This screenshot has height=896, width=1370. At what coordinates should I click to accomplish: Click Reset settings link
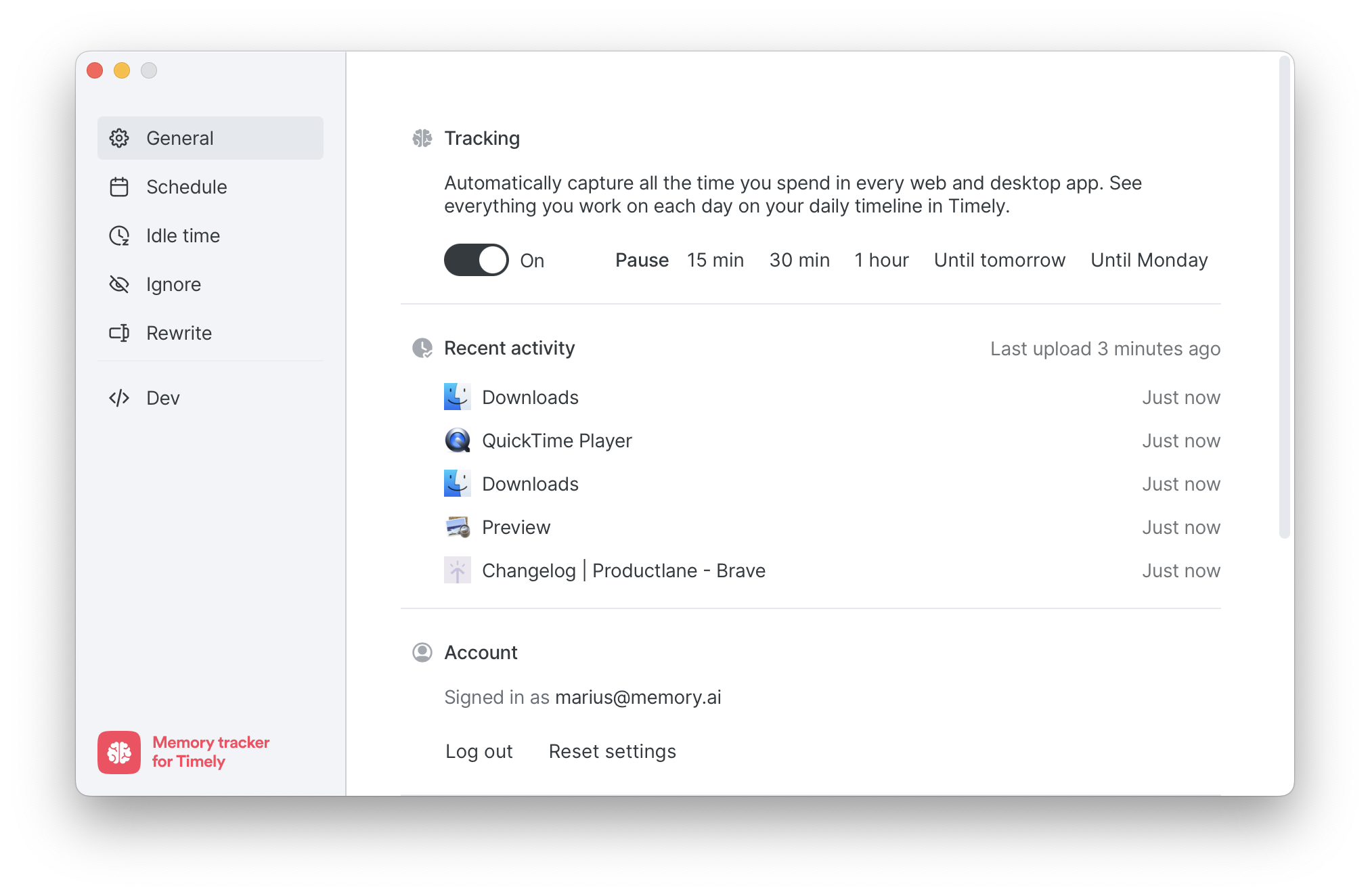[612, 751]
